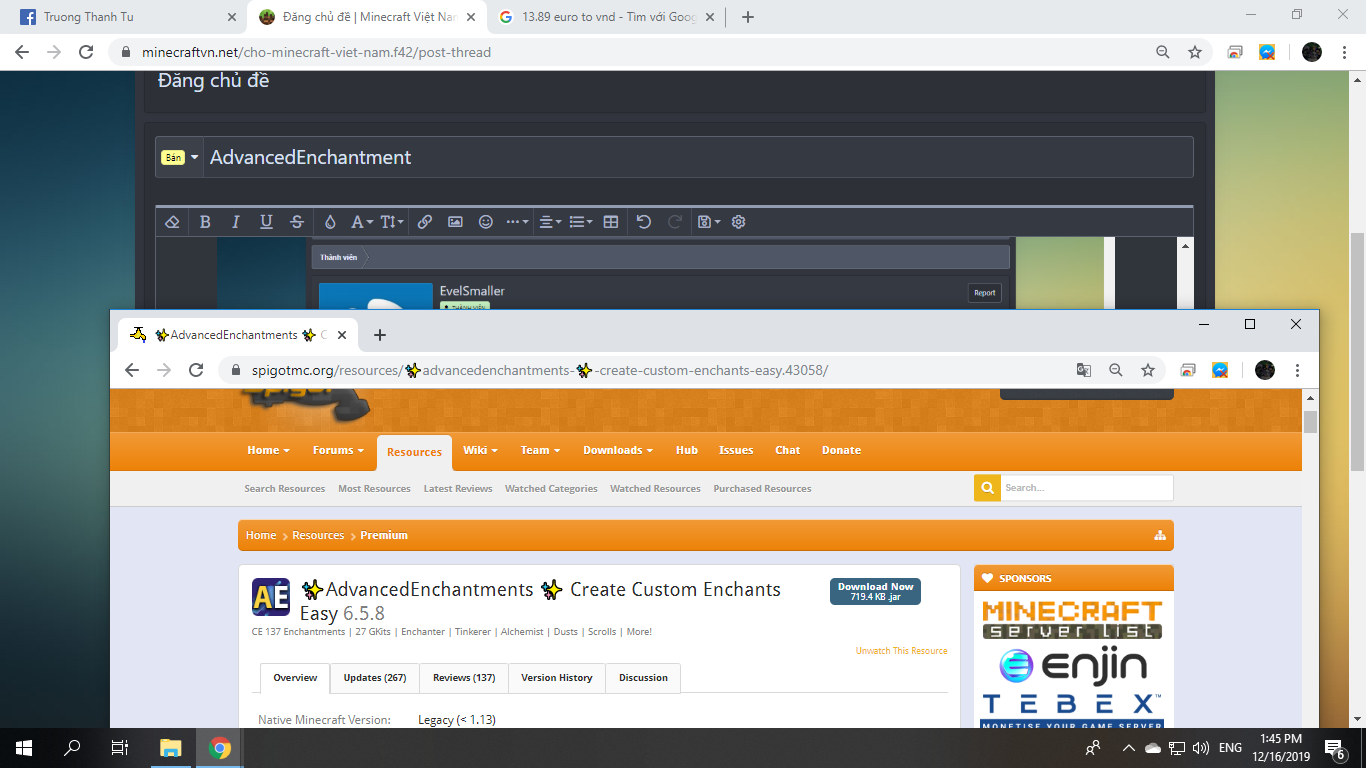Open the text color droplet tool
The image size is (1366, 768).
click(x=330, y=222)
